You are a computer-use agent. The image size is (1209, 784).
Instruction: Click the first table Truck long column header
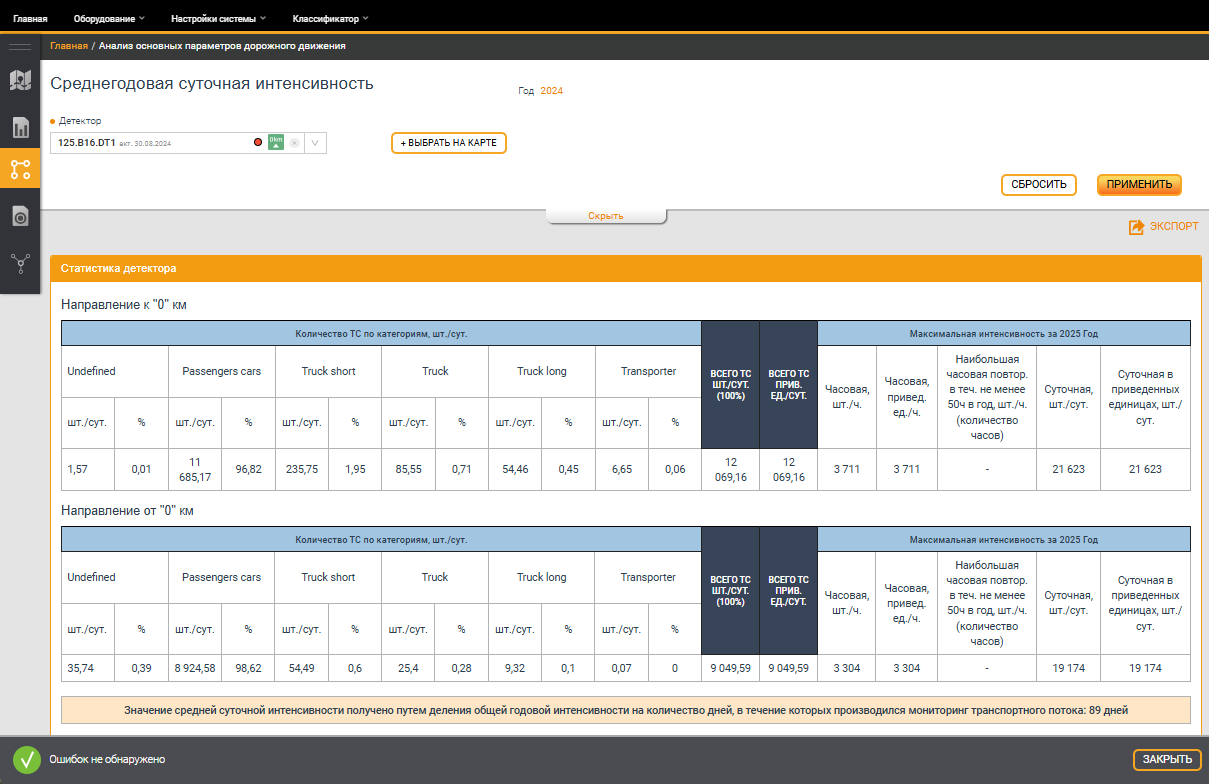(x=542, y=371)
